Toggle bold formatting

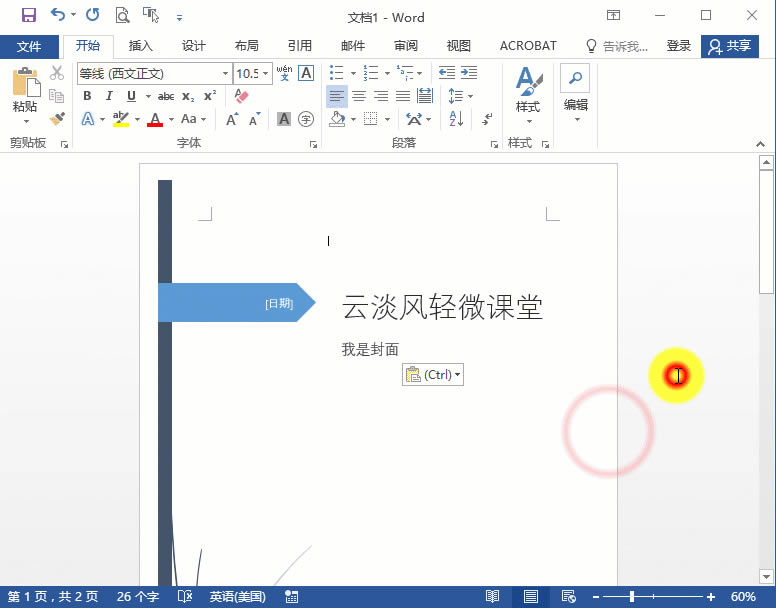pyautogui.click(x=87, y=96)
